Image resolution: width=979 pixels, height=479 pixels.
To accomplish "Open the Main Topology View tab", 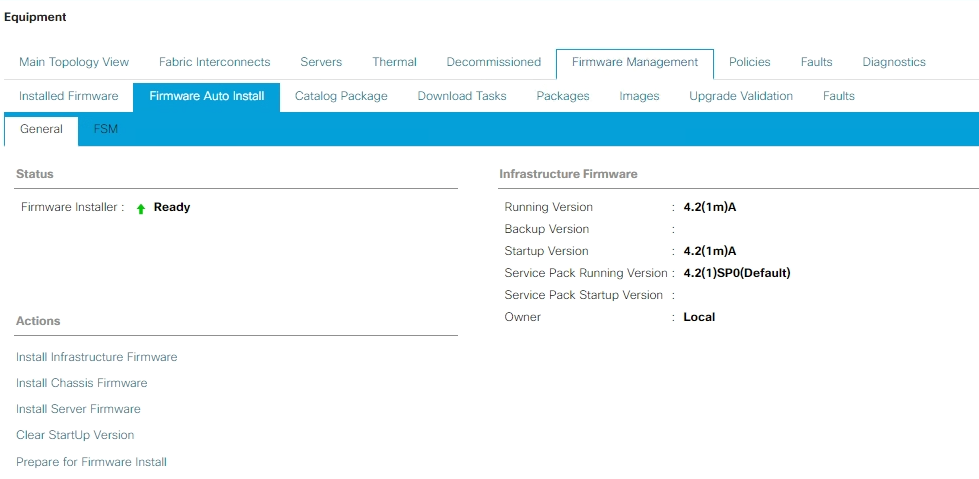I will (x=74, y=62).
